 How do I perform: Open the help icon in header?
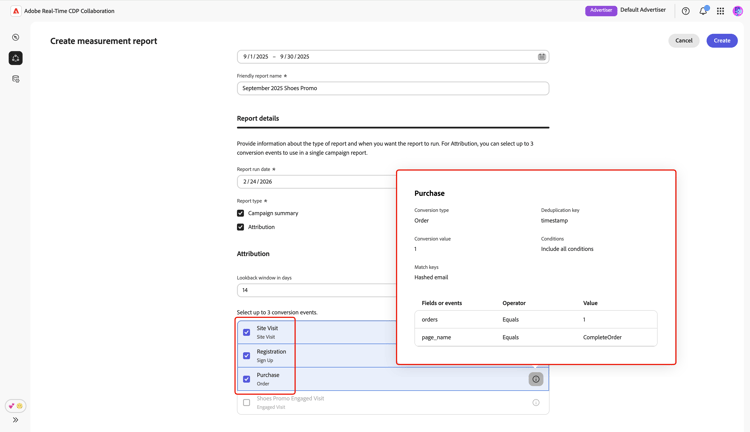point(686,11)
